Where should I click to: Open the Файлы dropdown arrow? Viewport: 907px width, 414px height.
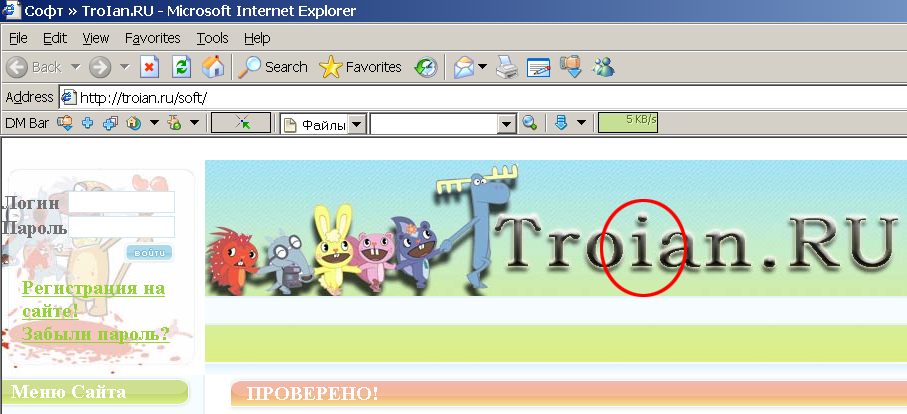(358, 124)
